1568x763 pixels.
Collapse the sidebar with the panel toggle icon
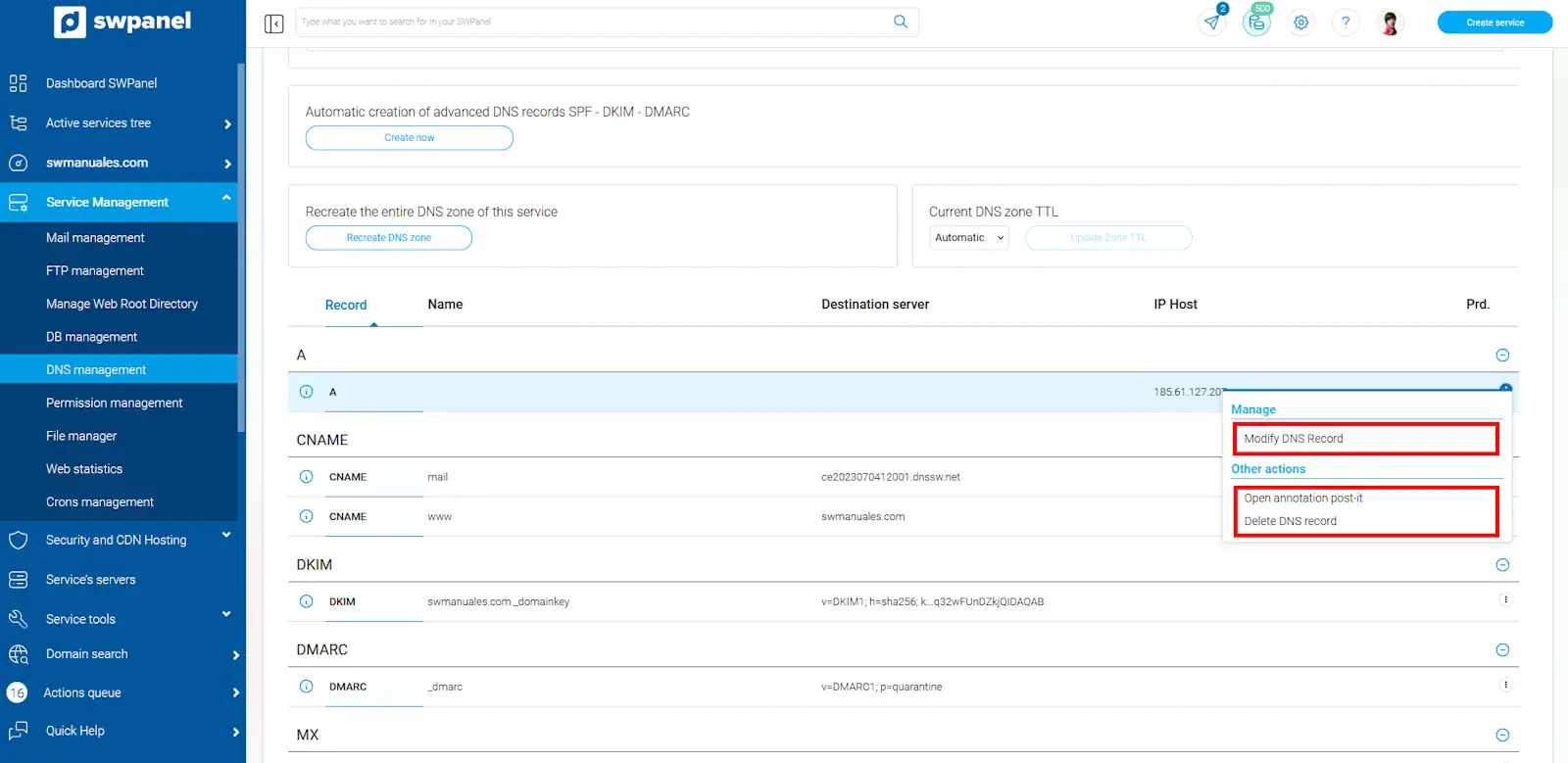[273, 24]
